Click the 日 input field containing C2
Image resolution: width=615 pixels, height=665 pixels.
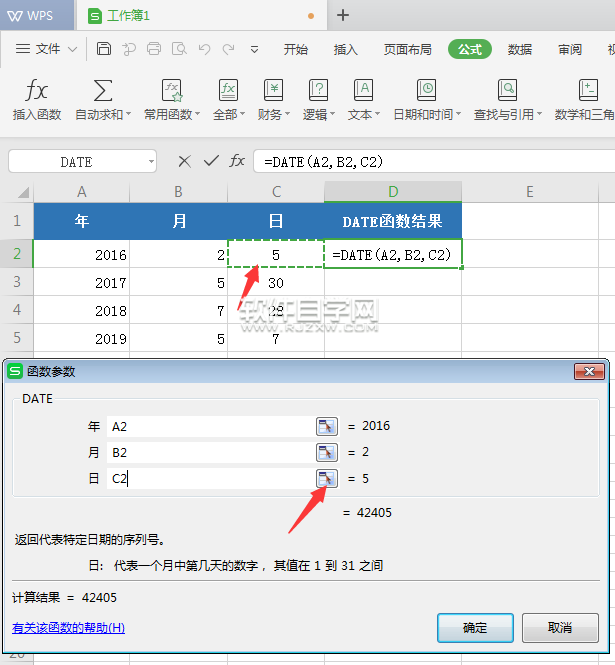[x=211, y=479]
